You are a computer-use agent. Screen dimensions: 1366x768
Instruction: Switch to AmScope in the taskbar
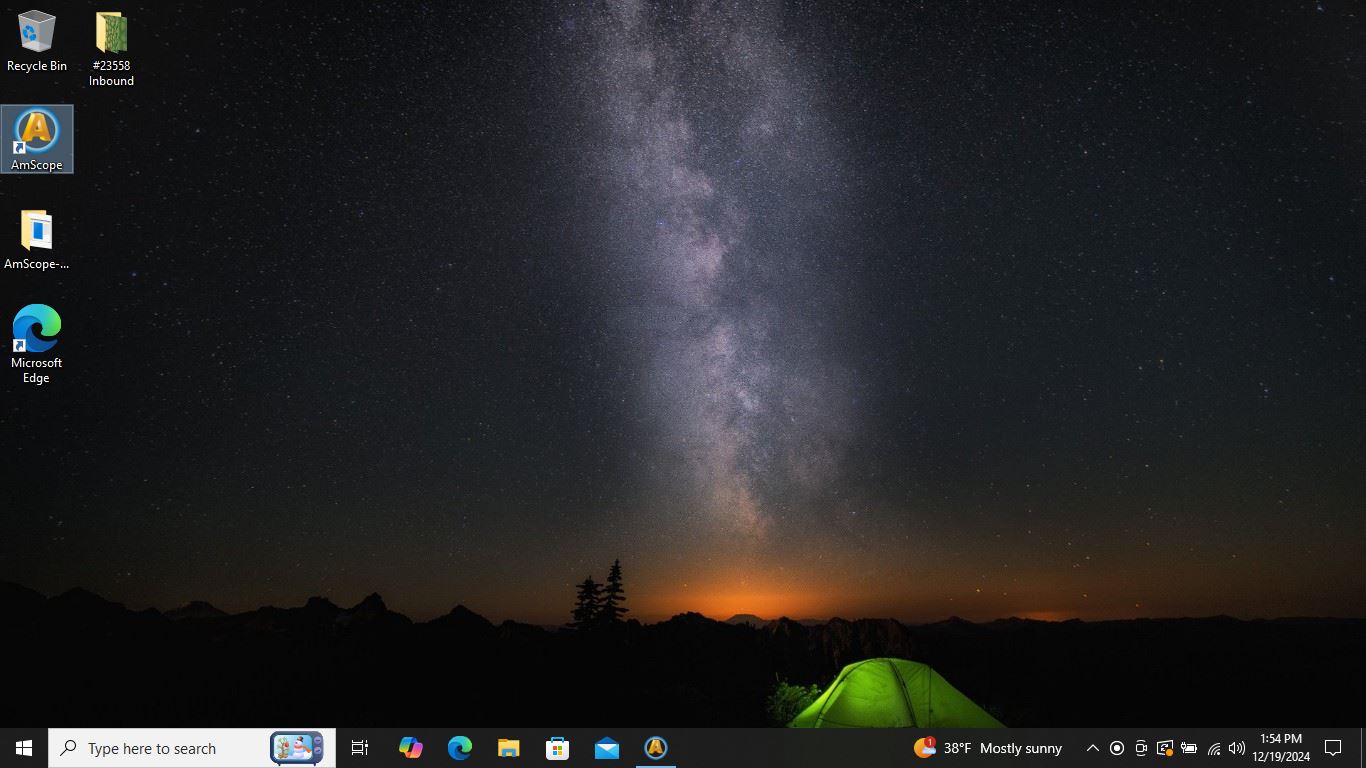click(656, 748)
